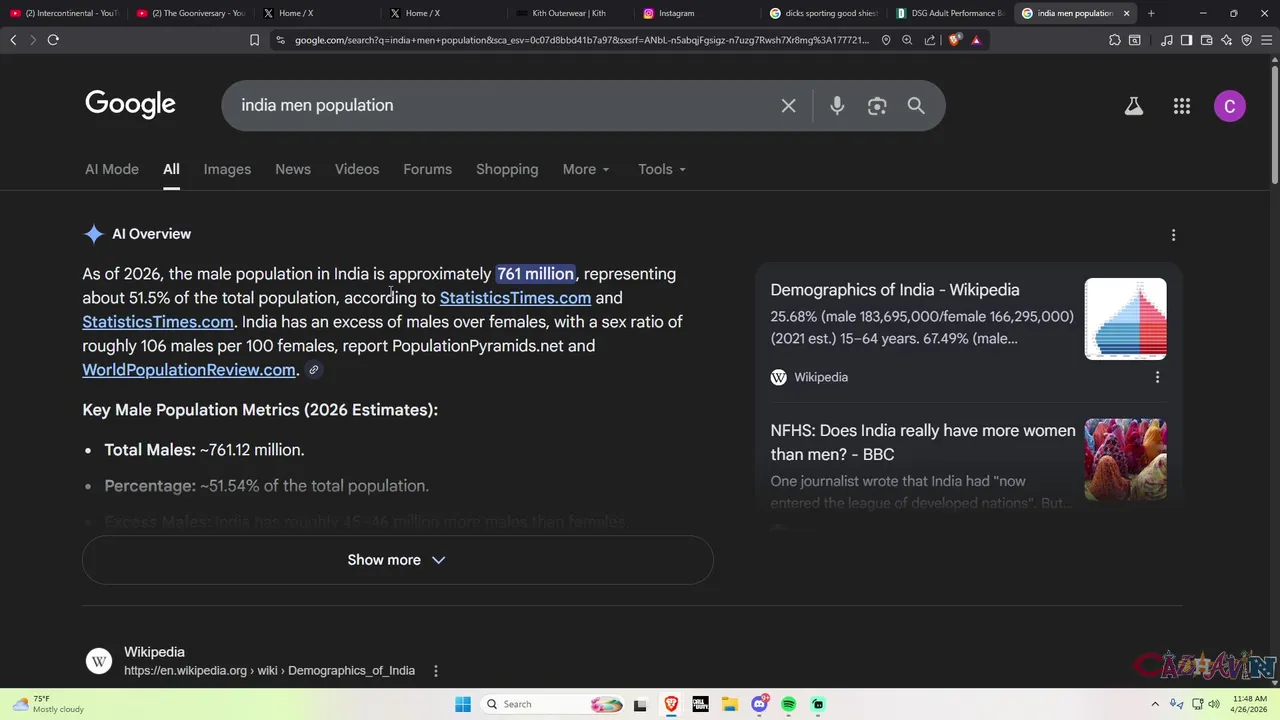This screenshot has width=1280, height=720.
Task: Expand AI Overview with Show more
Action: 397,560
